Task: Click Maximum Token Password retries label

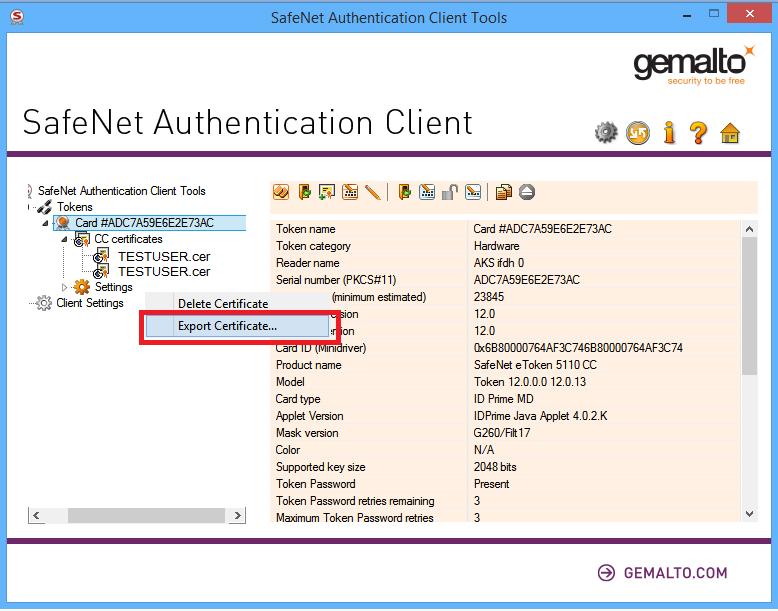Action: pos(355,518)
